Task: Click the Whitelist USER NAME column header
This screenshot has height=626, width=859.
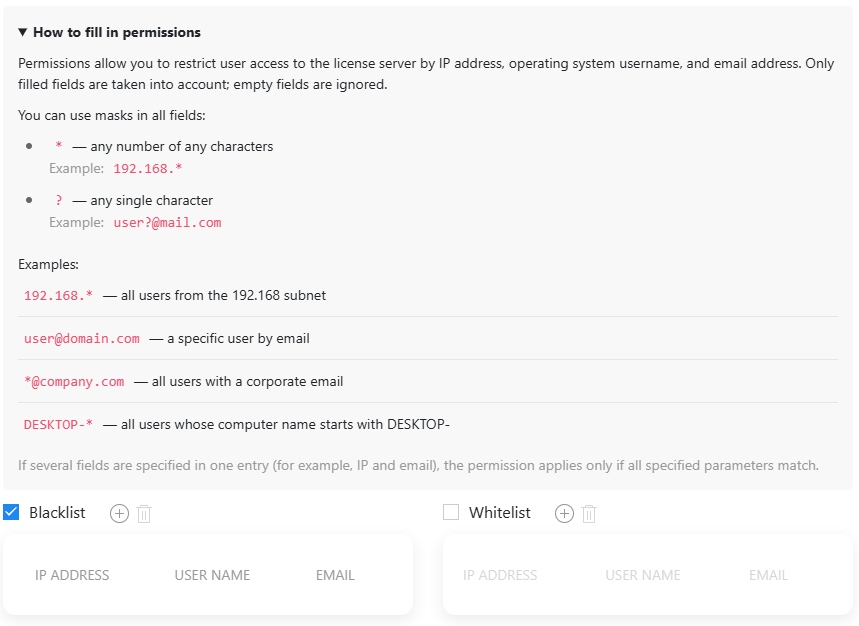Action: (643, 575)
